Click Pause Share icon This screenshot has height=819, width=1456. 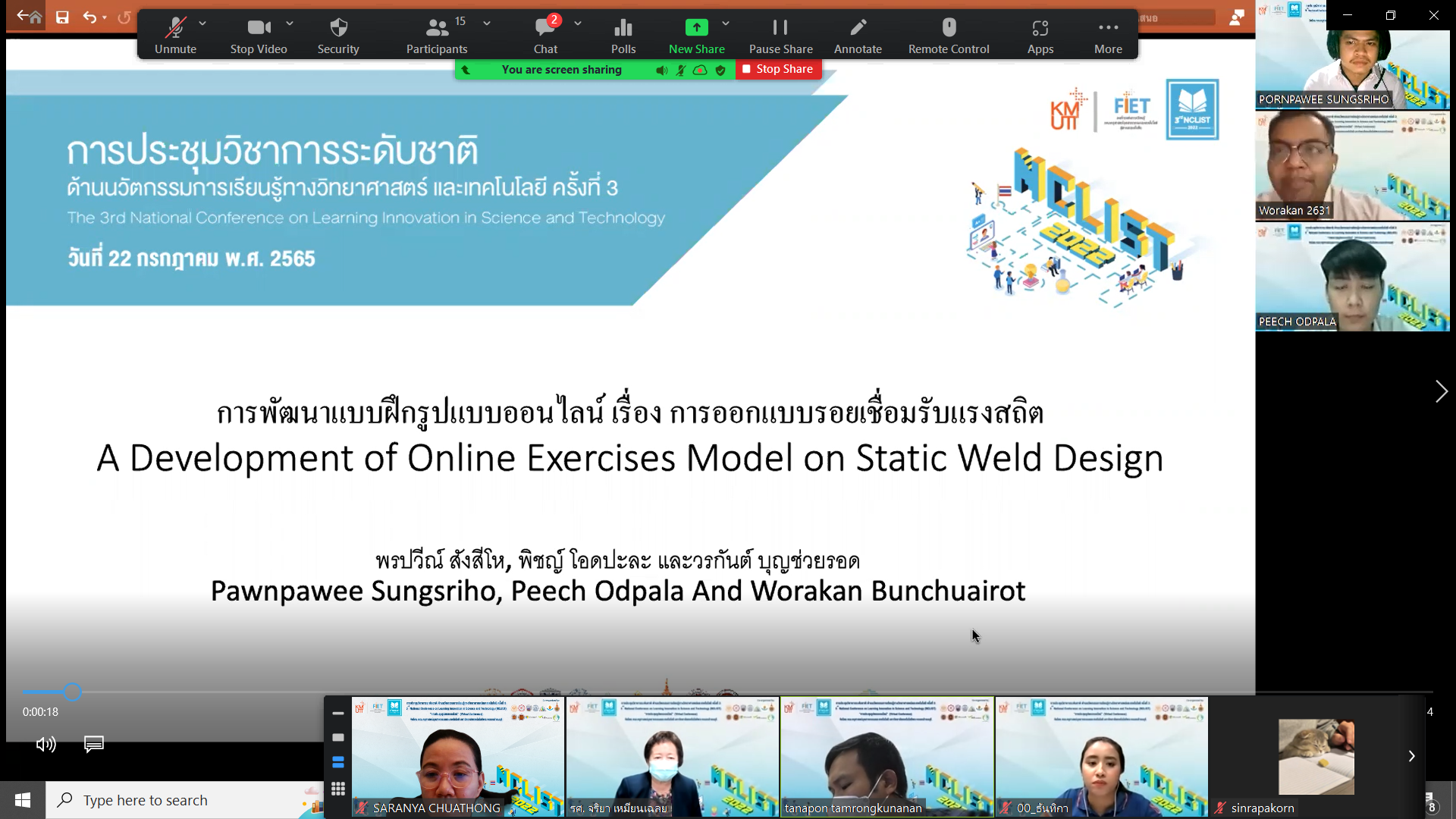pos(780,35)
